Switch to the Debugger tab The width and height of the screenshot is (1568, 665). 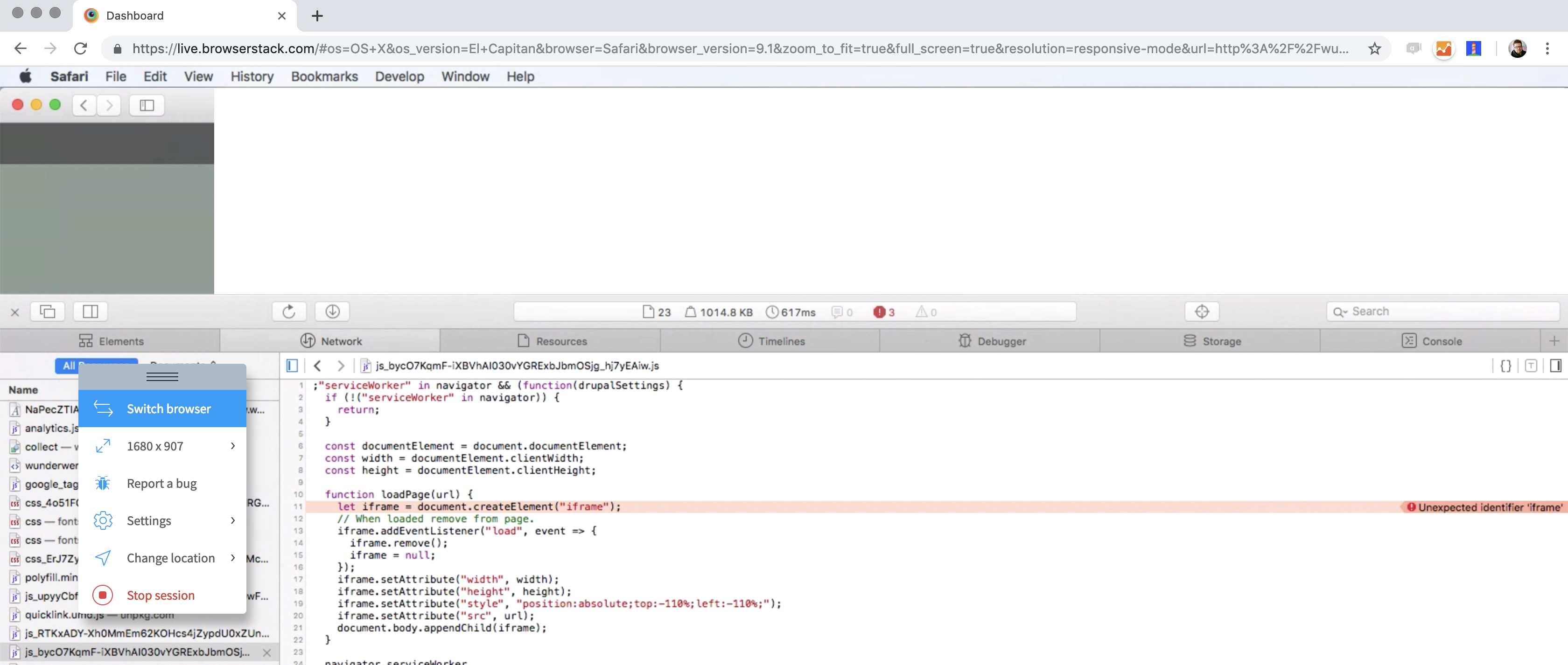pyautogui.click(x=992, y=341)
